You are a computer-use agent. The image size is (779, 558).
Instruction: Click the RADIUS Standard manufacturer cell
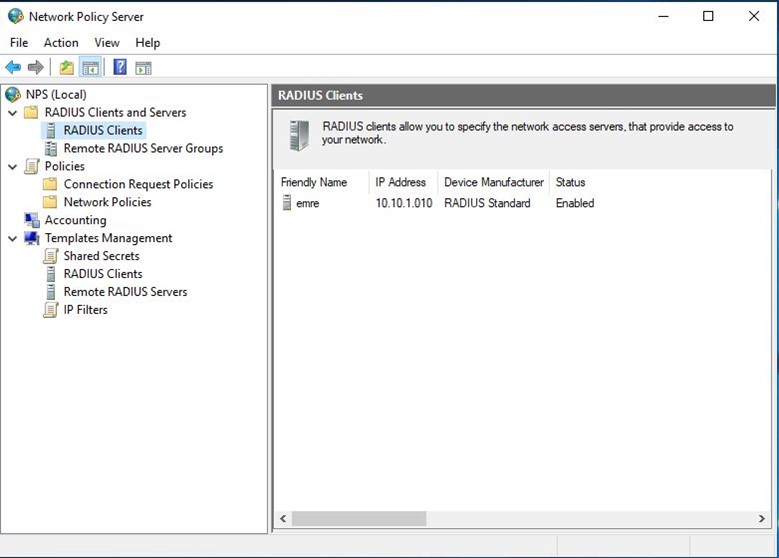tap(487, 203)
